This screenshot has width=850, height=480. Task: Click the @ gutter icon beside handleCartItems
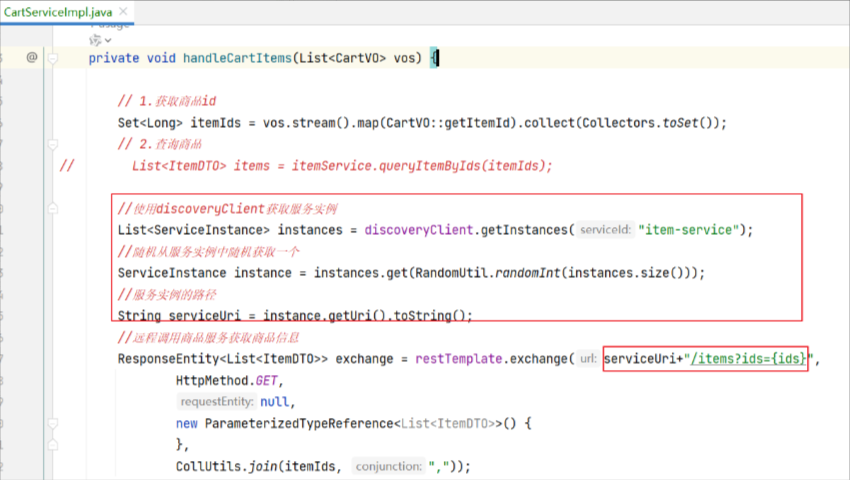pyautogui.click(x=32, y=57)
